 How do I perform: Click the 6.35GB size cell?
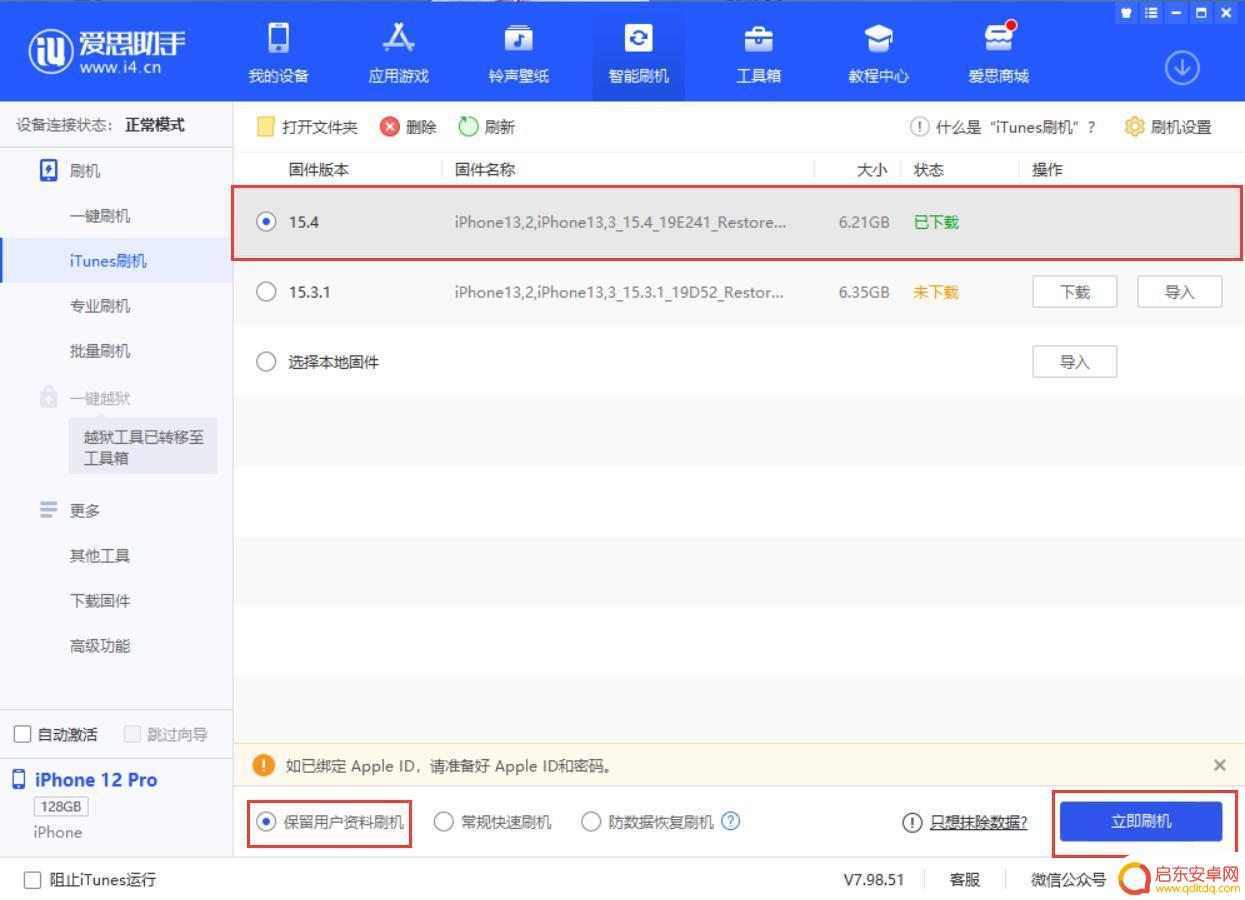(x=864, y=292)
